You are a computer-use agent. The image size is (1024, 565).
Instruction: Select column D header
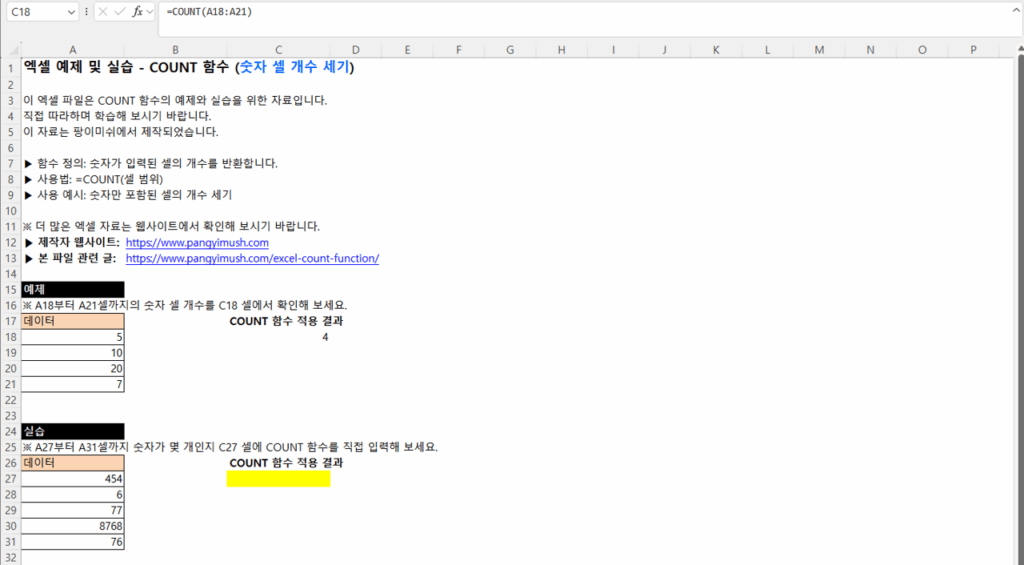coord(355,50)
